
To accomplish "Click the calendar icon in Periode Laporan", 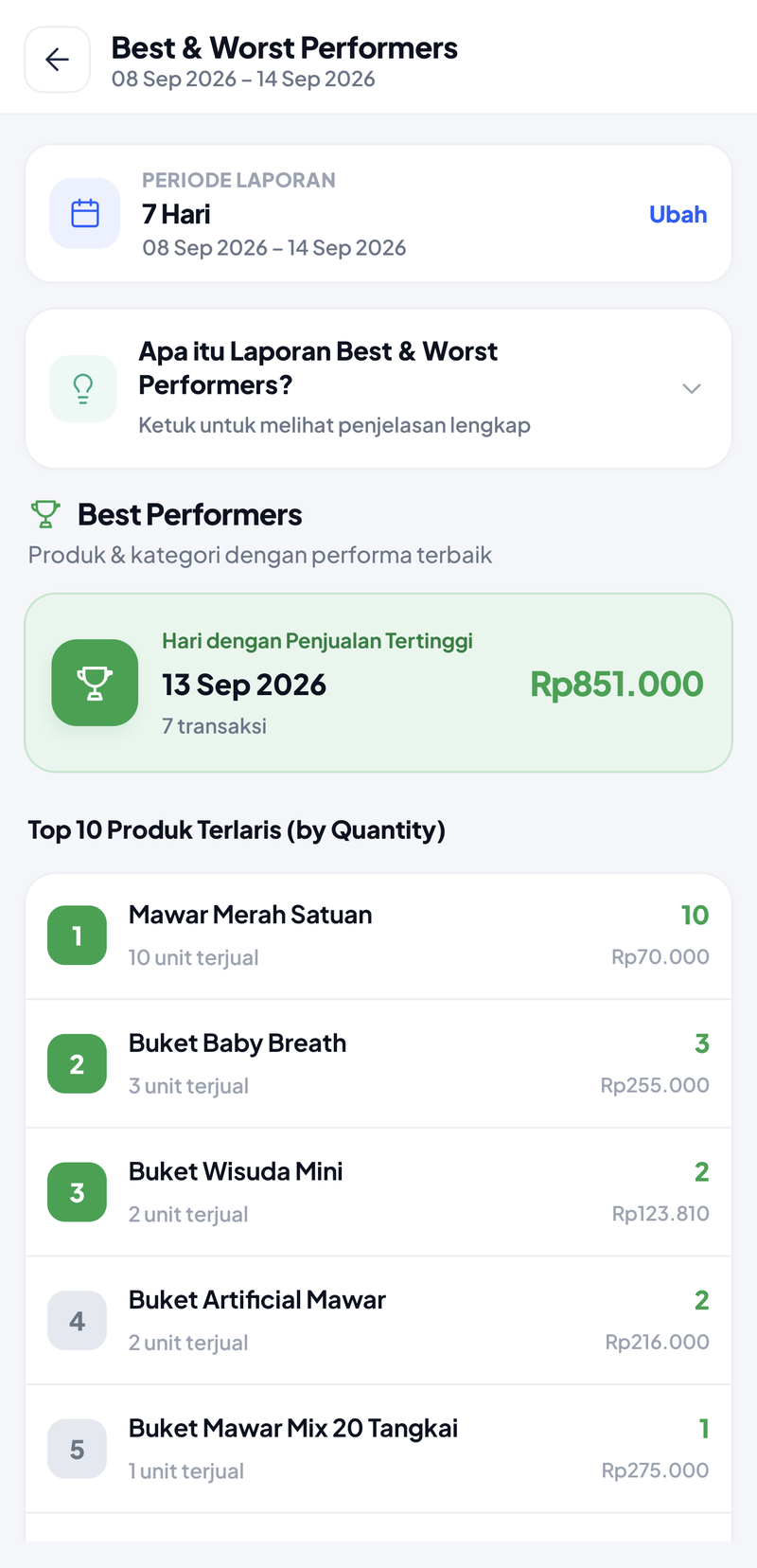I will pyautogui.click(x=85, y=213).
